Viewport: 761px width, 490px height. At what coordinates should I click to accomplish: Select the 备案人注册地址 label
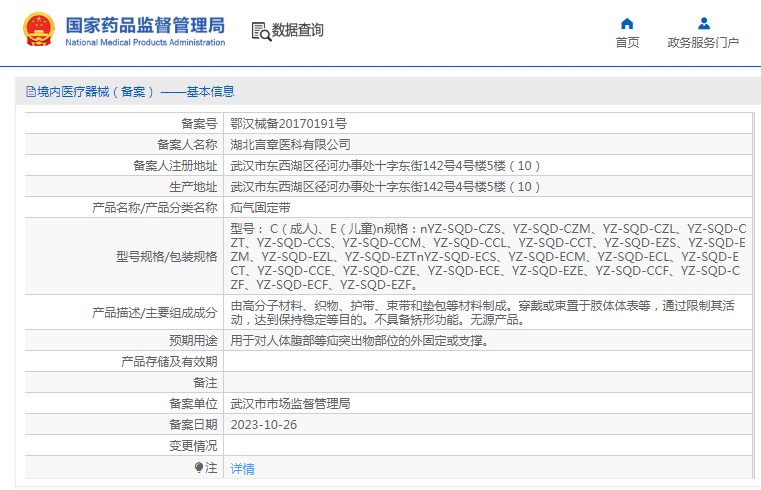[x=175, y=166]
